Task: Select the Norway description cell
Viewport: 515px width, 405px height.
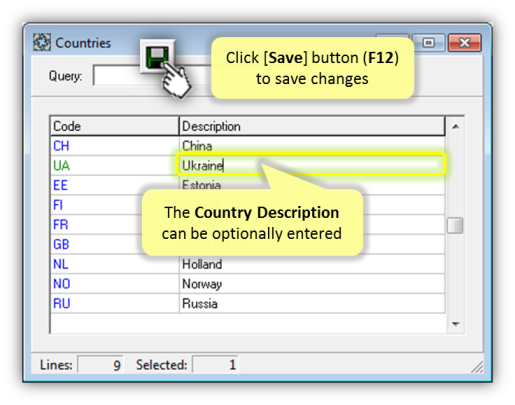Action: point(312,284)
